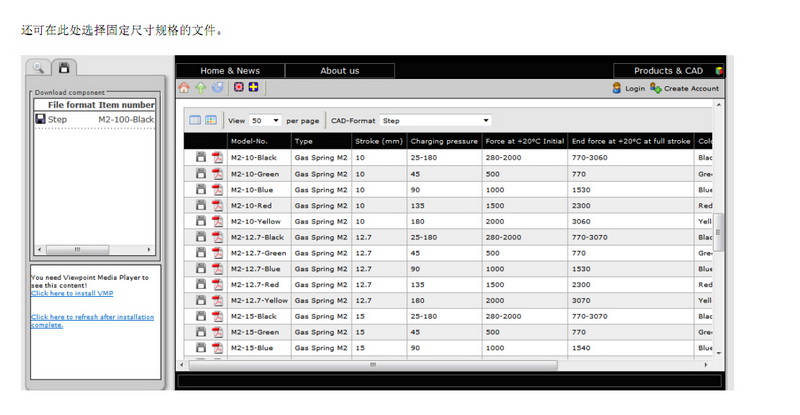Click the table's vertical scrollbar thumb
Image resolution: width=800 pixels, height=415 pixels.
[718, 232]
